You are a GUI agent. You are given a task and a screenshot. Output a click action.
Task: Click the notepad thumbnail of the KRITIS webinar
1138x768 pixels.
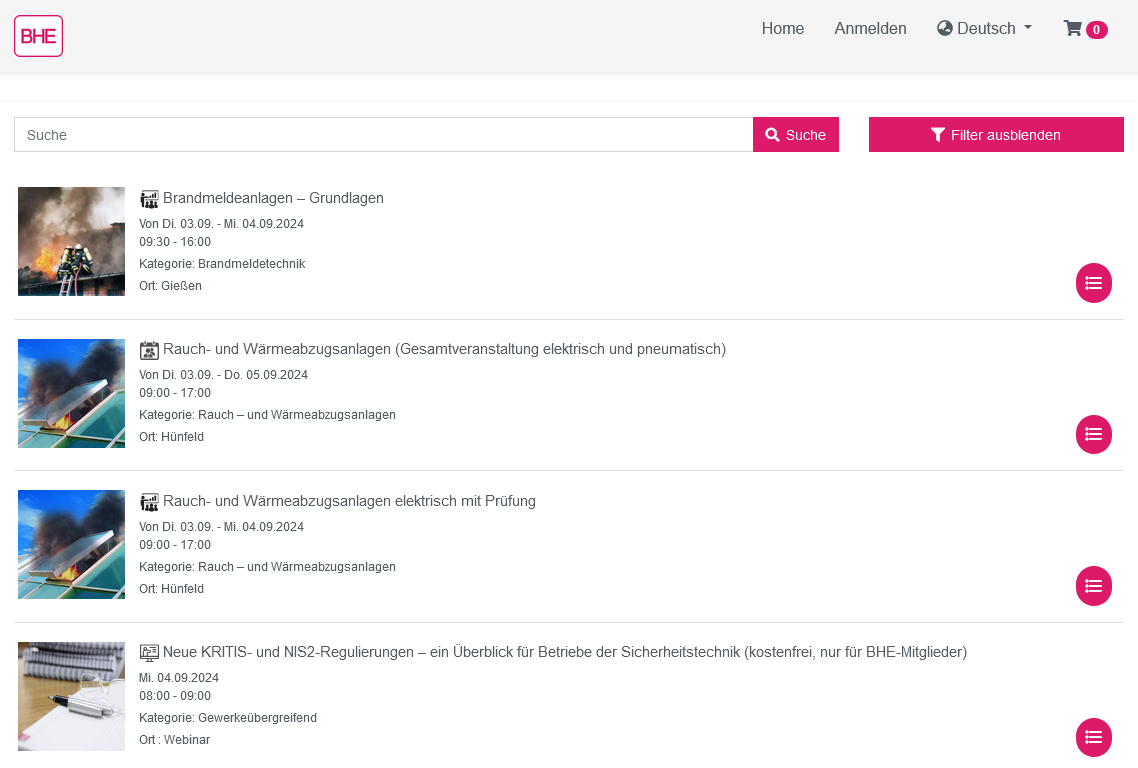71,696
